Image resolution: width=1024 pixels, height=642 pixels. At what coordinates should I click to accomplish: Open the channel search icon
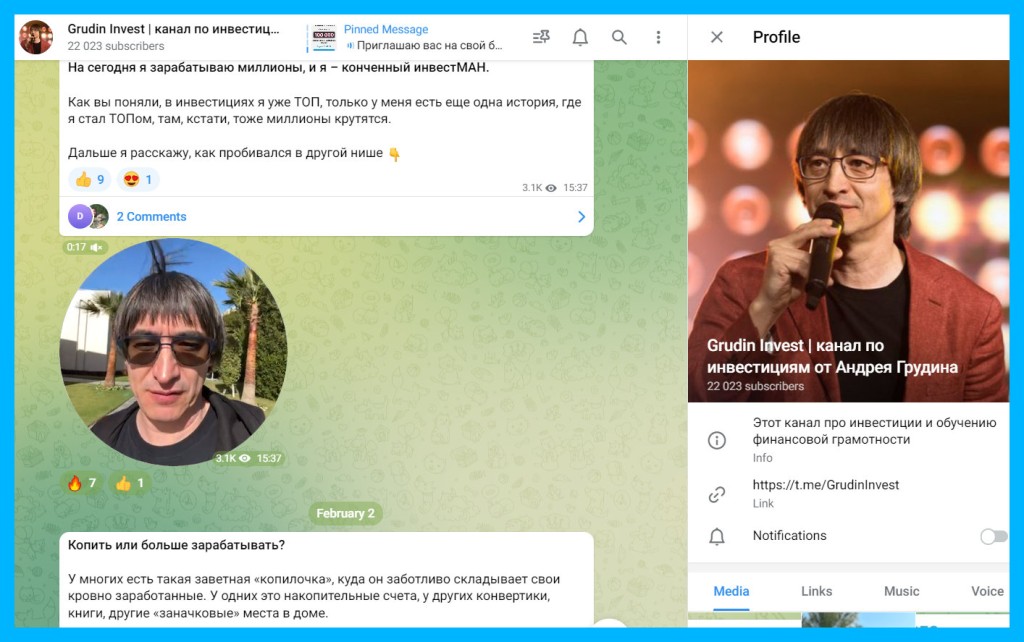pos(619,37)
